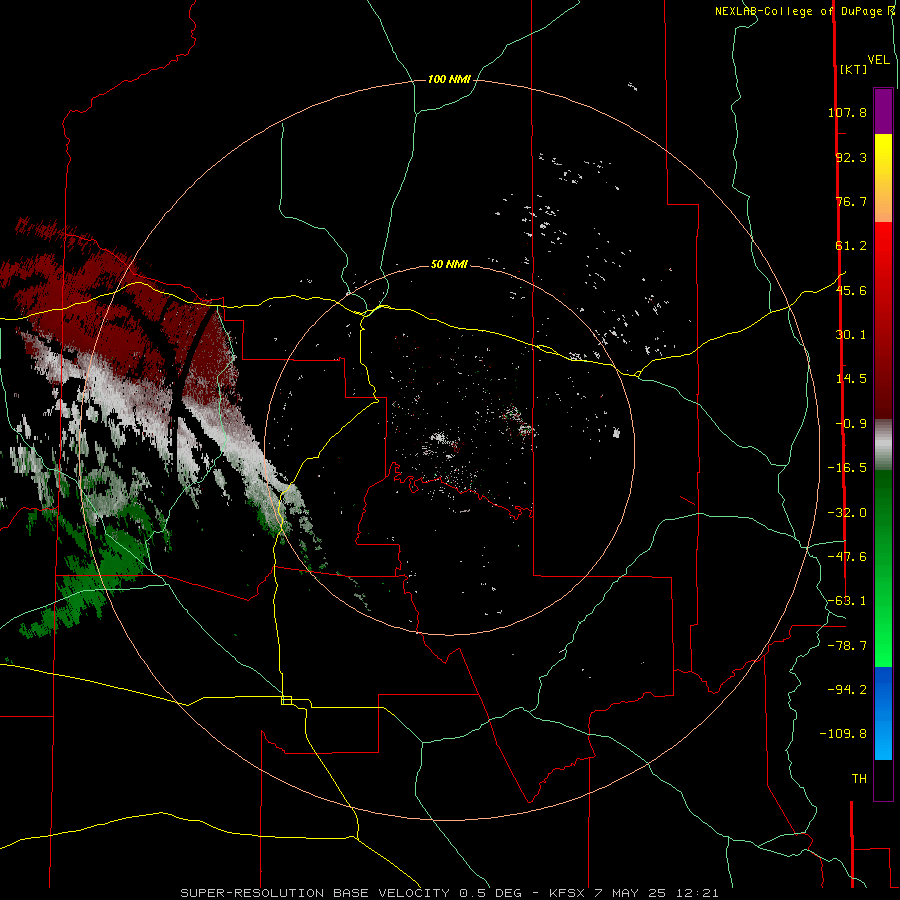Viewport: 900px width, 900px height.
Task: Click the 76.7 scale value
Action: click(851, 201)
